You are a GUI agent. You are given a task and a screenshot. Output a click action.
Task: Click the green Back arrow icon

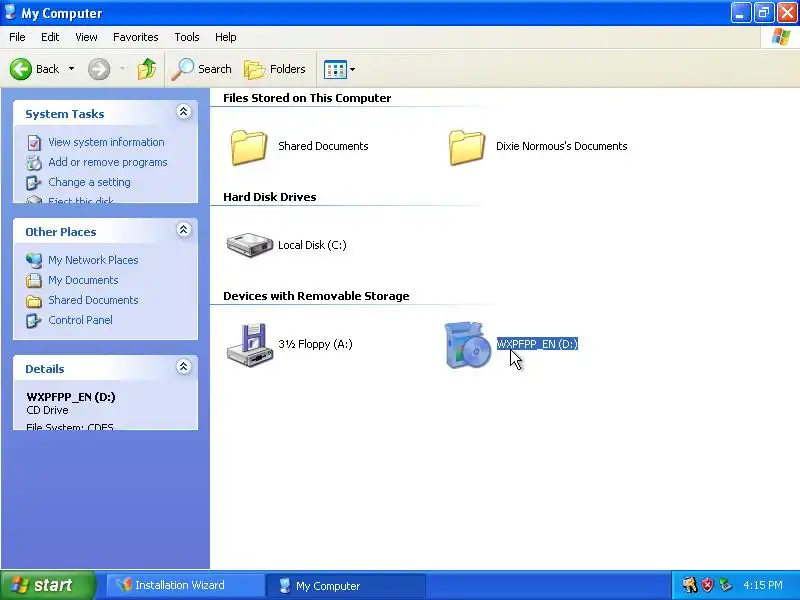20,69
